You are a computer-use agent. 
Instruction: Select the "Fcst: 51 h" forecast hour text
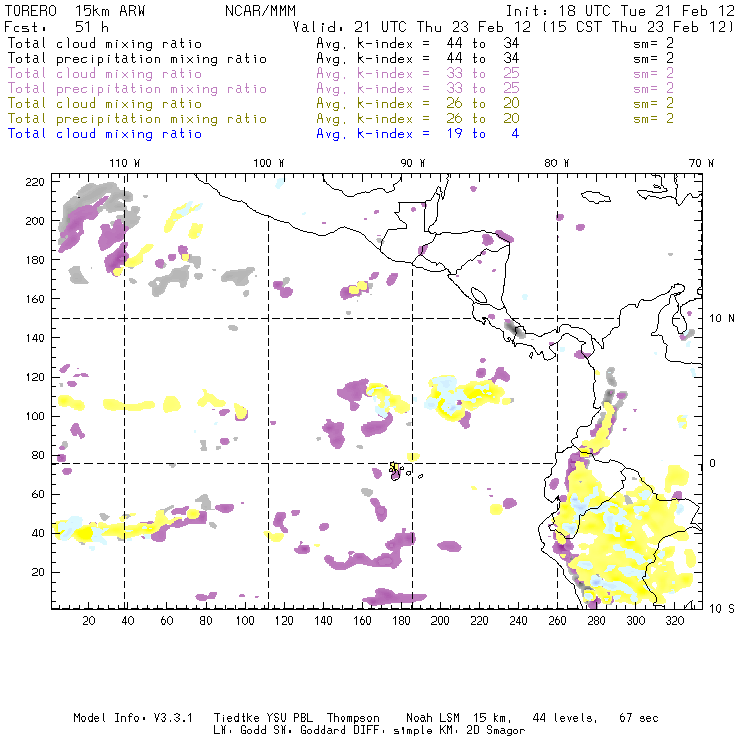(56, 27)
